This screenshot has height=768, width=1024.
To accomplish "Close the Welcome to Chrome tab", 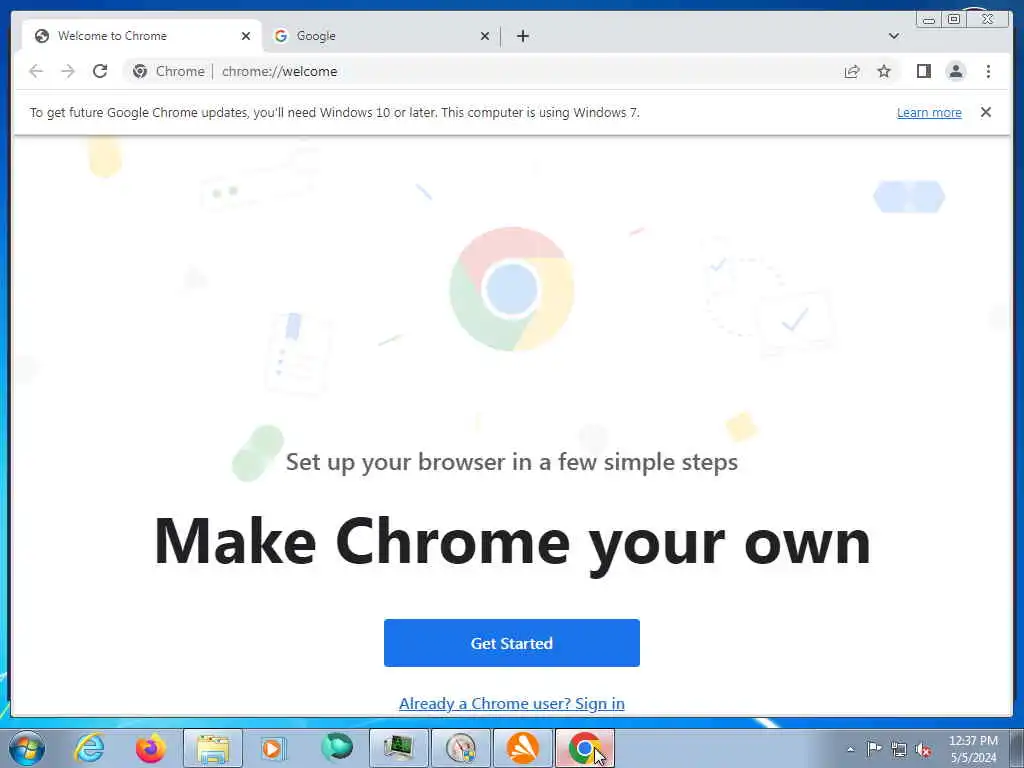I will 246,36.
